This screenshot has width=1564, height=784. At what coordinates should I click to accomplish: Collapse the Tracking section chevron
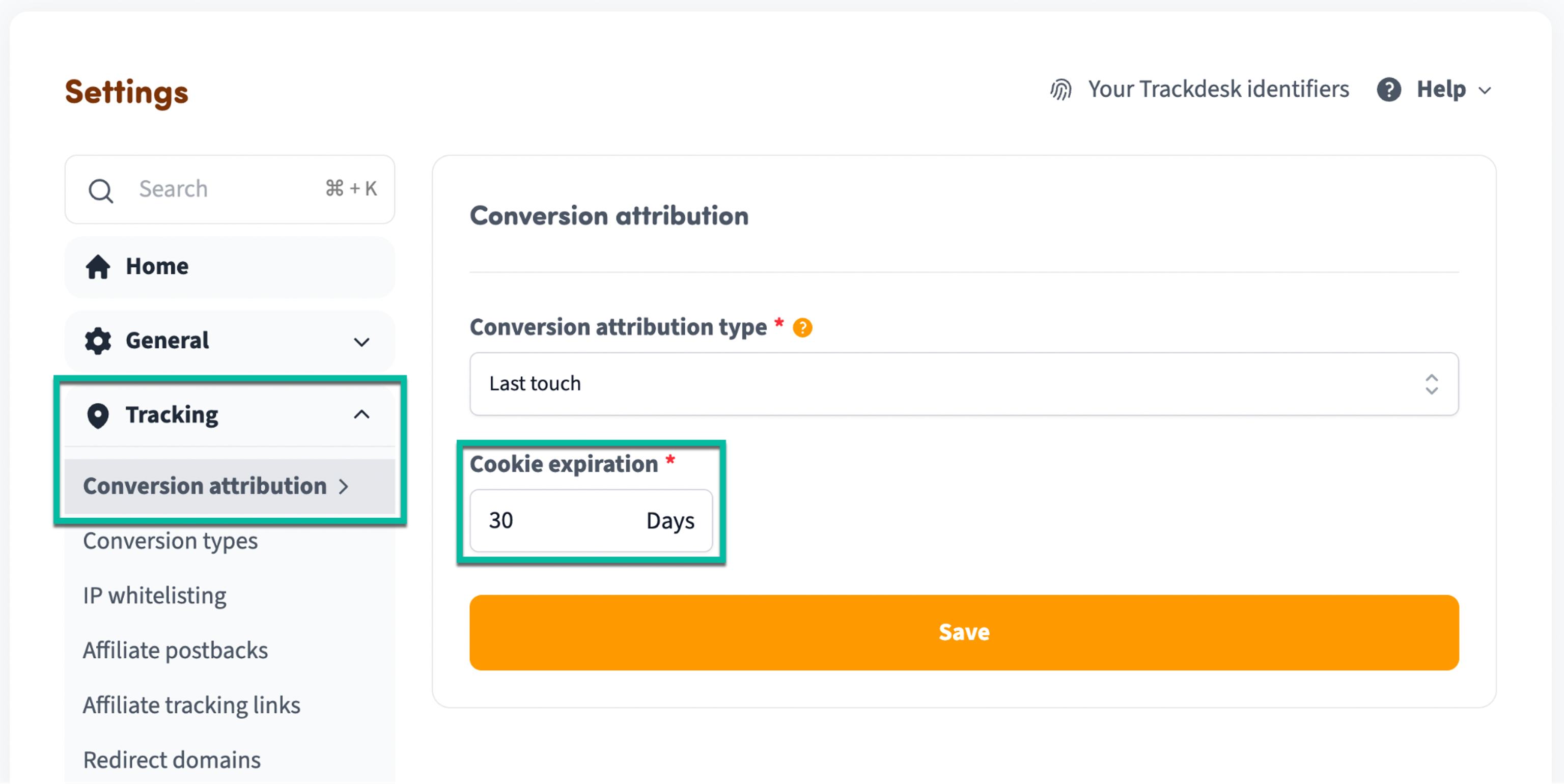coord(362,415)
